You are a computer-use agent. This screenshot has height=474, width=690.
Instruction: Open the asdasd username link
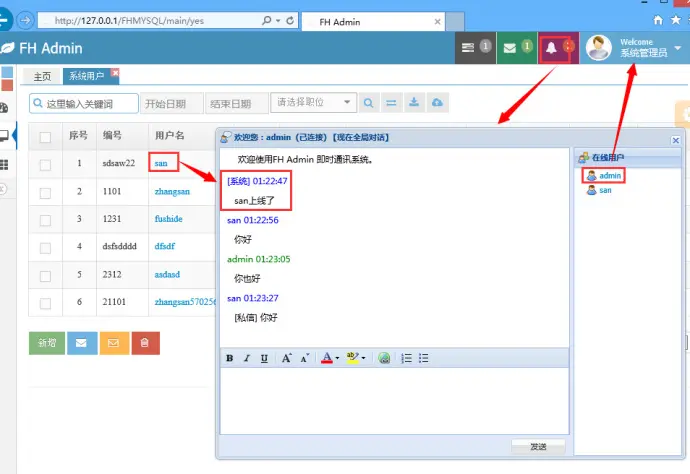[167, 274]
